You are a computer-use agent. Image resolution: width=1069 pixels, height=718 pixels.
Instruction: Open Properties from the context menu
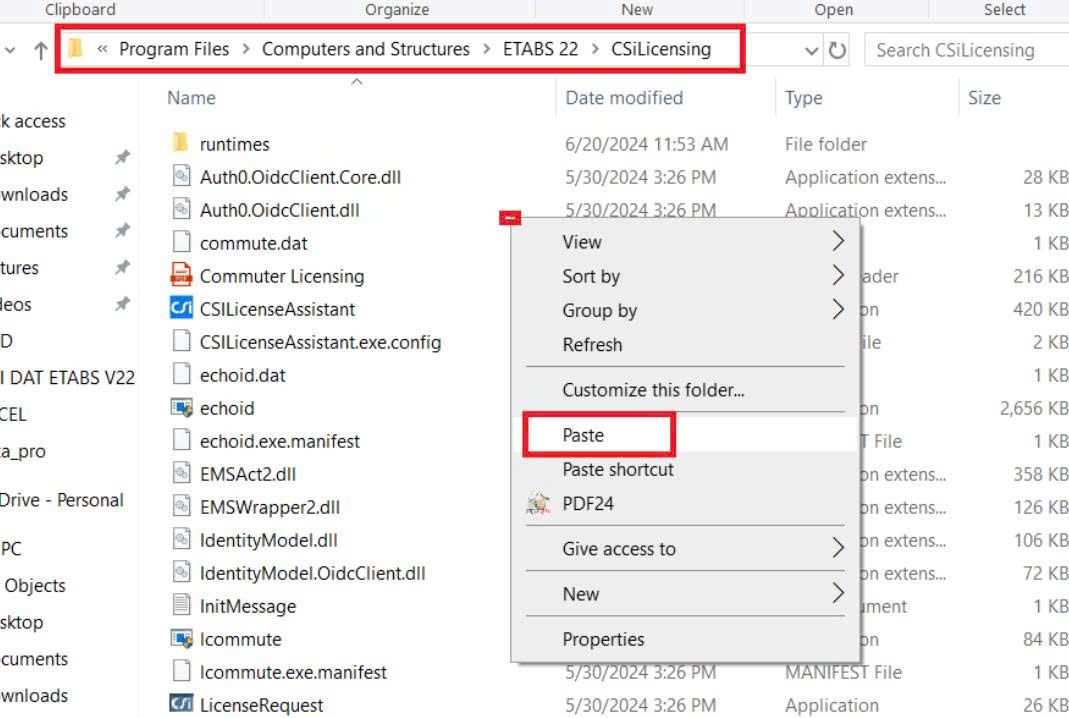603,639
